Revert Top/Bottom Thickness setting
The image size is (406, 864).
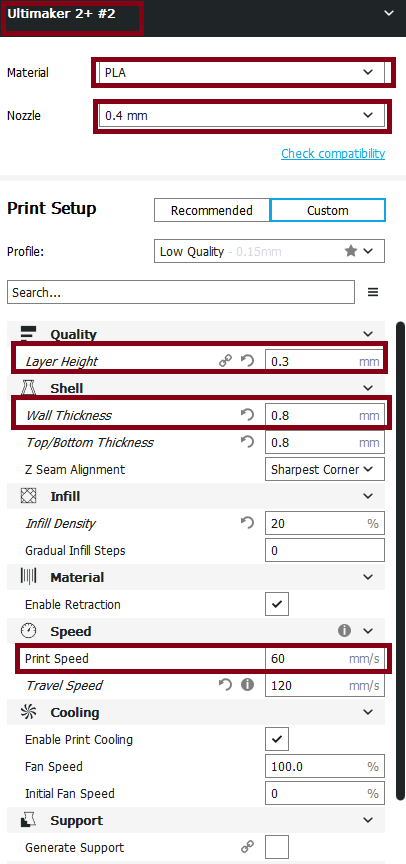pyautogui.click(x=247, y=442)
